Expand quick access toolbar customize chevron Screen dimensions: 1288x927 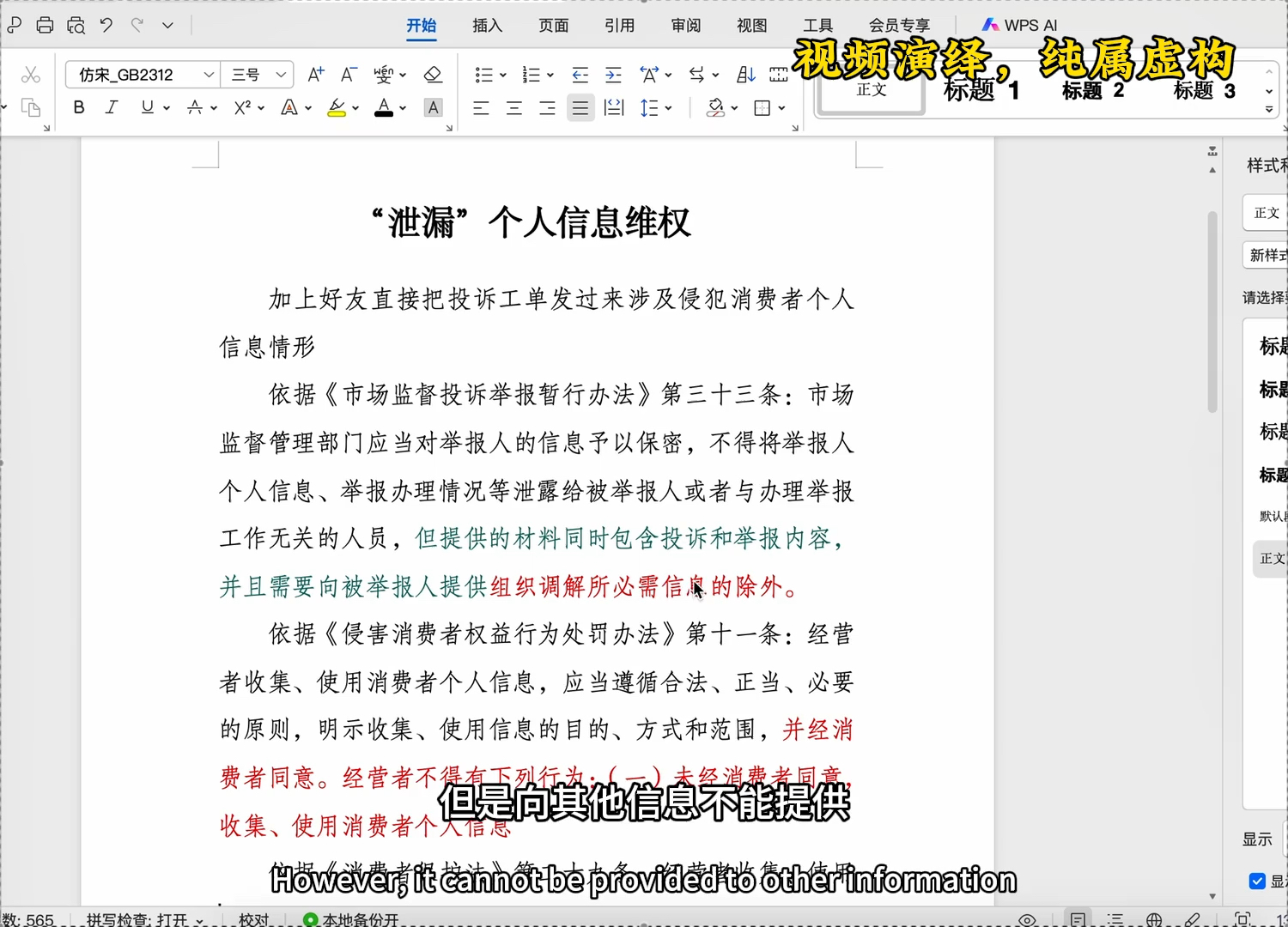(167, 25)
